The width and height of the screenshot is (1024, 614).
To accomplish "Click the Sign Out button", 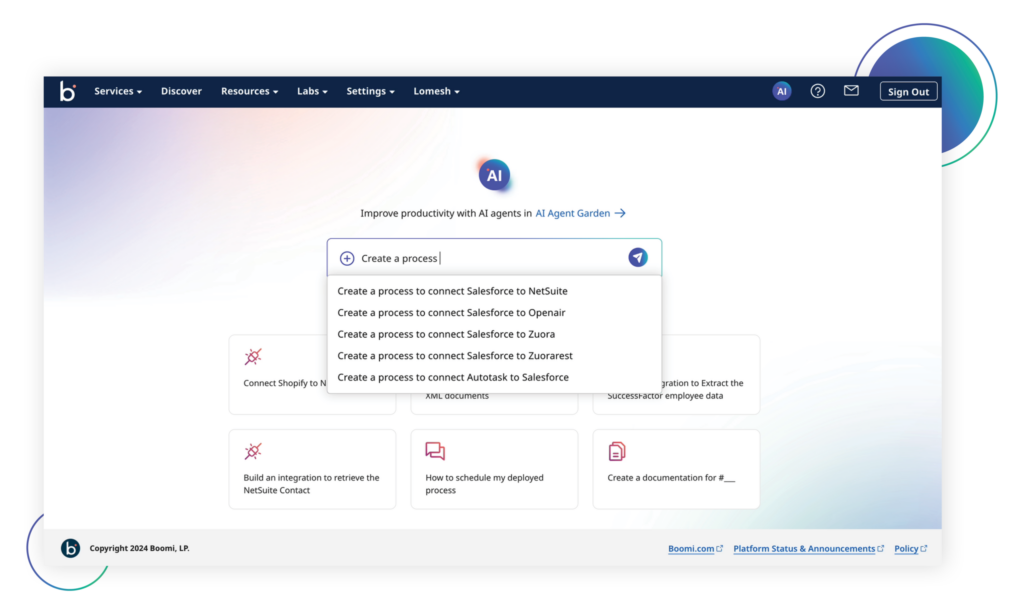I will (908, 90).
